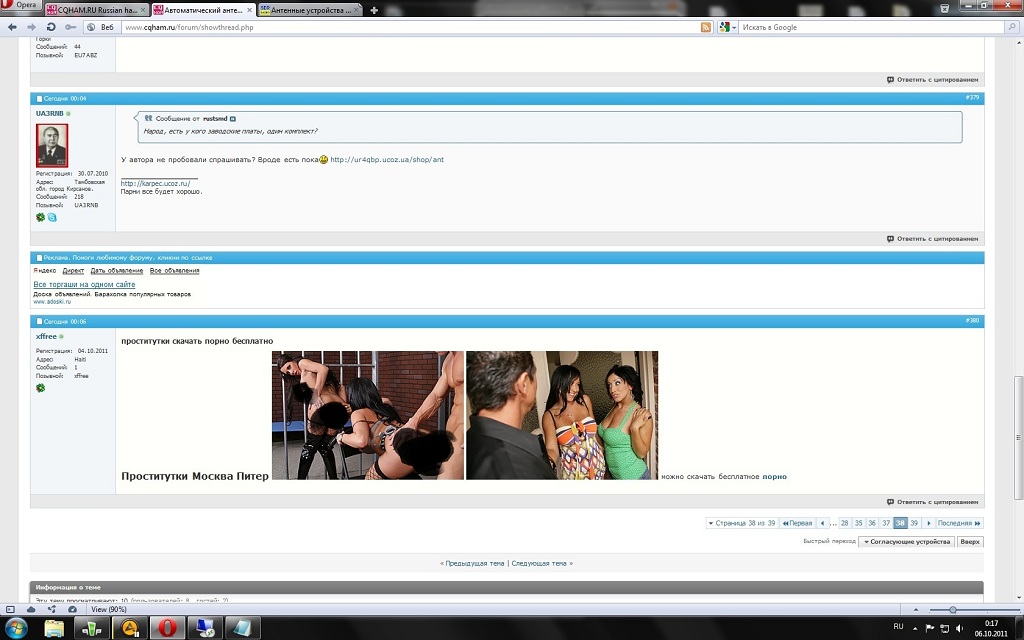This screenshot has width=1024, height=640.
Task: Go back to previous page
Action: click(x=12, y=27)
